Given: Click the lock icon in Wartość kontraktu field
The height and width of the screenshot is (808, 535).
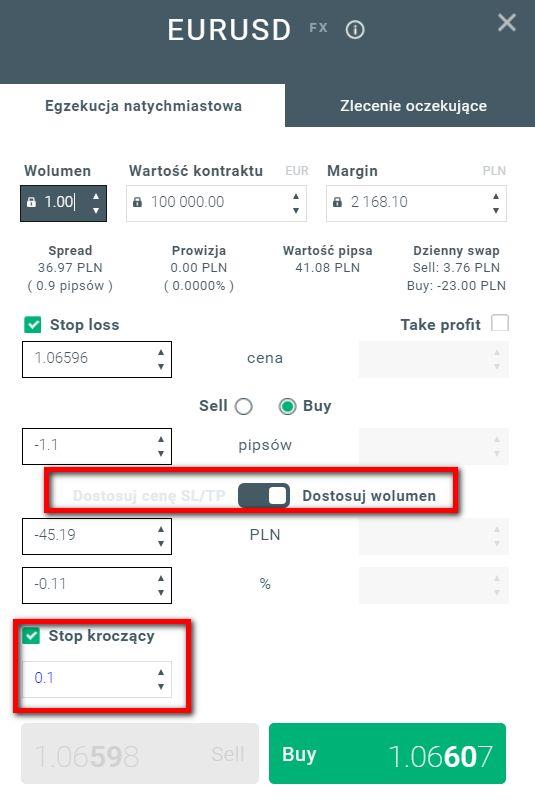Looking at the screenshot, I should (137, 202).
